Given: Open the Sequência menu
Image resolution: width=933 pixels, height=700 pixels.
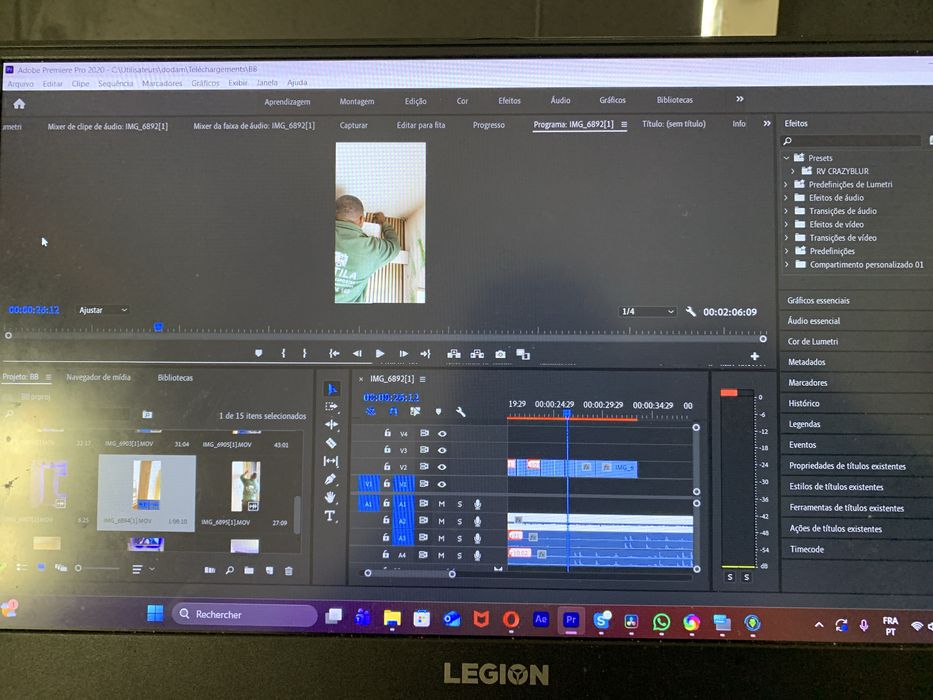Looking at the screenshot, I should [x=115, y=83].
